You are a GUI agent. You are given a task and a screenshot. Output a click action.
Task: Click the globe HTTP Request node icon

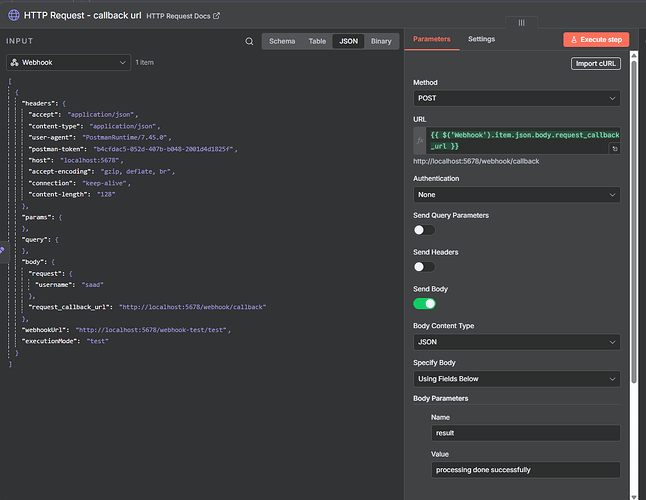pos(13,16)
